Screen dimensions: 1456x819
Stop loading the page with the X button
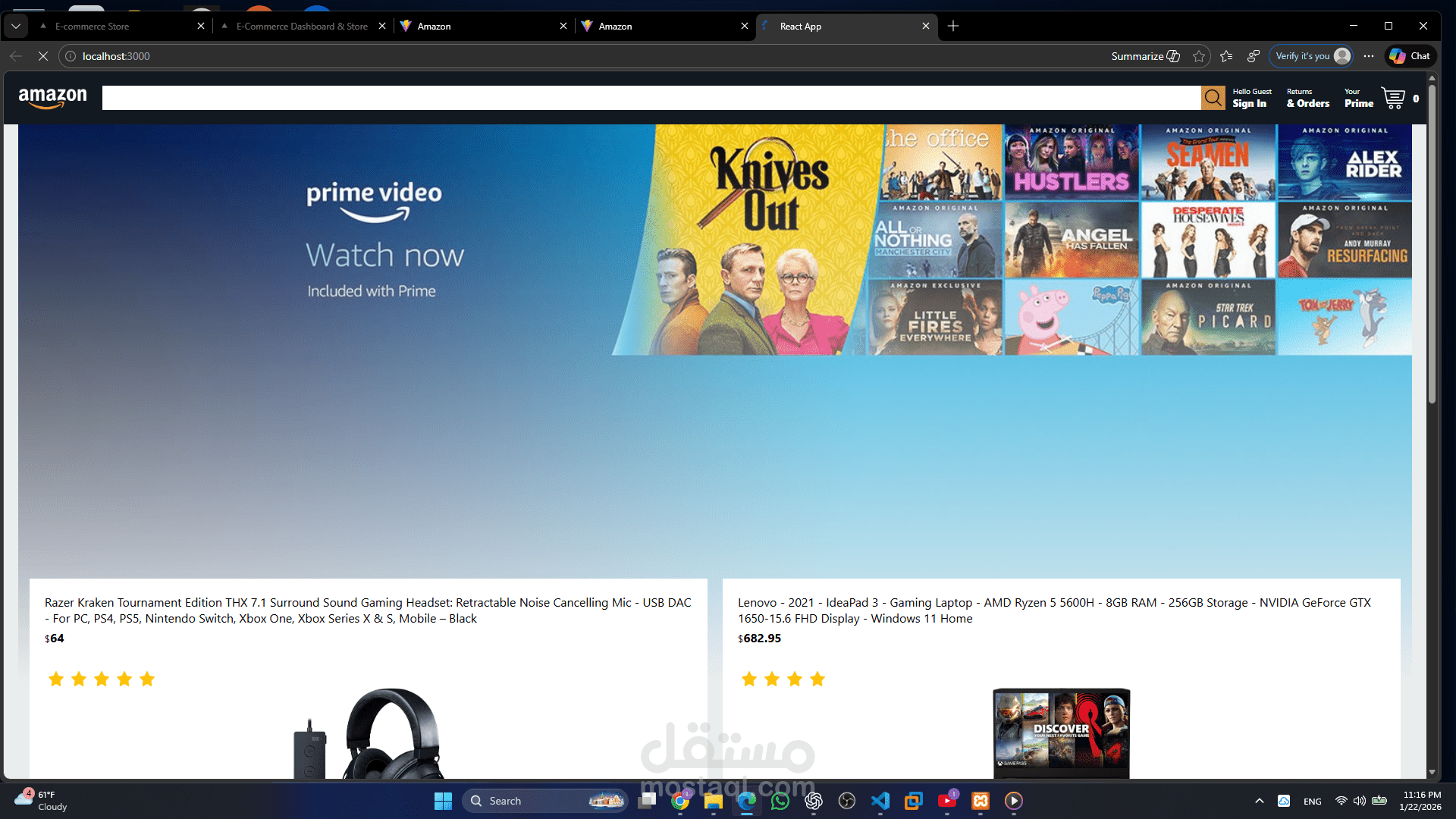coord(43,56)
